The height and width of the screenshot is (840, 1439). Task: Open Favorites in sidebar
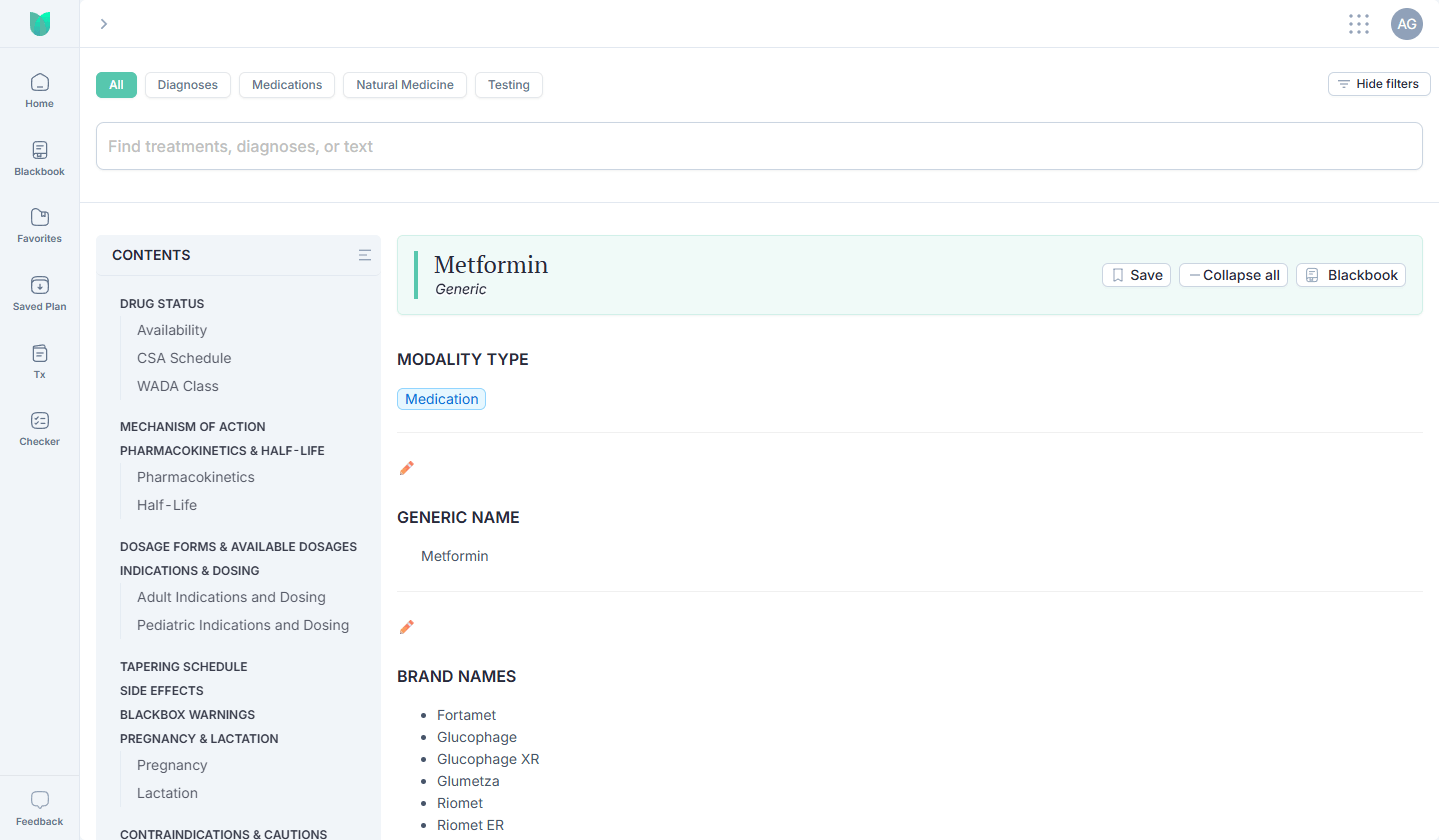(x=40, y=226)
